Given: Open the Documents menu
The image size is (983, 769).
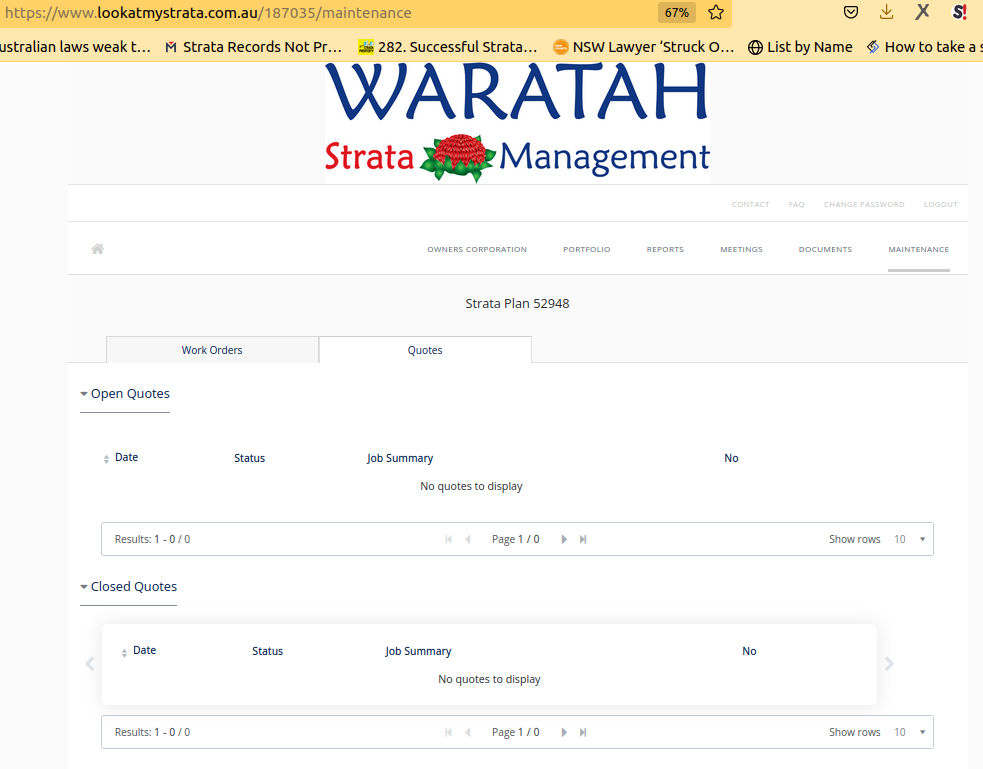Looking at the screenshot, I should [825, 249].
